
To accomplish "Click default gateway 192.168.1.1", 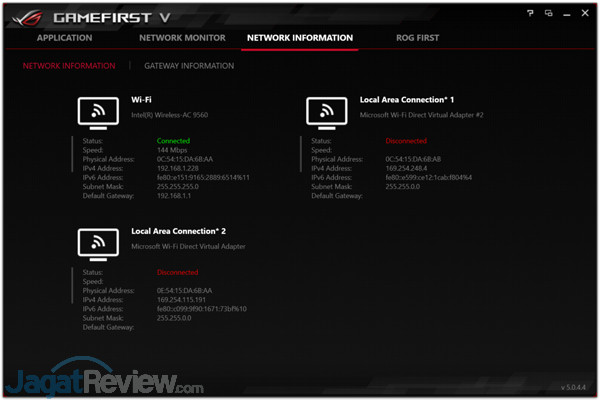I will pyautogui.click(x=174, y=196).
